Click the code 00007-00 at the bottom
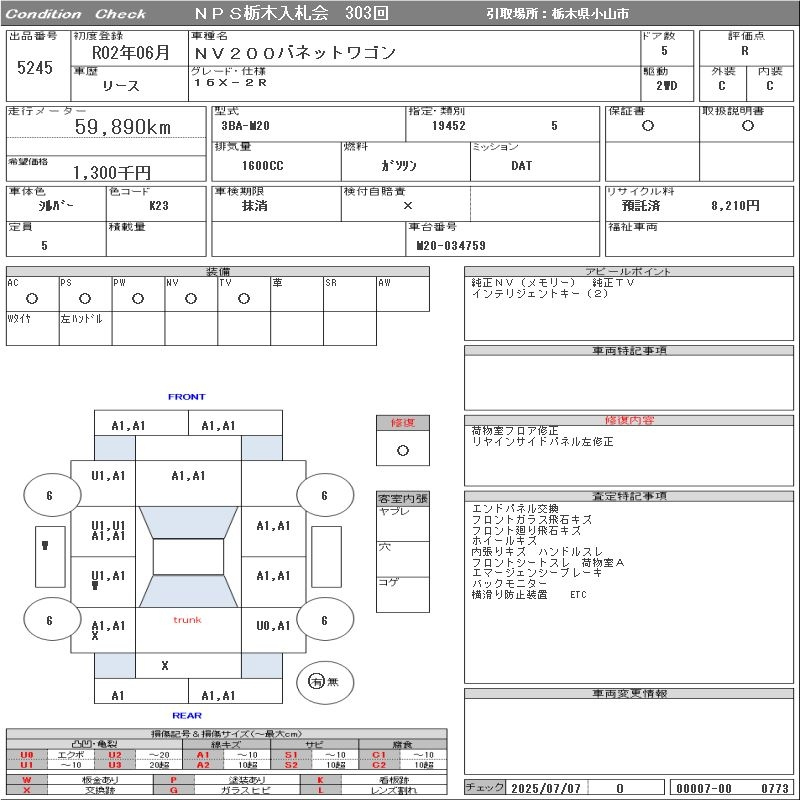Screen dimensions: 800x800 704,789
